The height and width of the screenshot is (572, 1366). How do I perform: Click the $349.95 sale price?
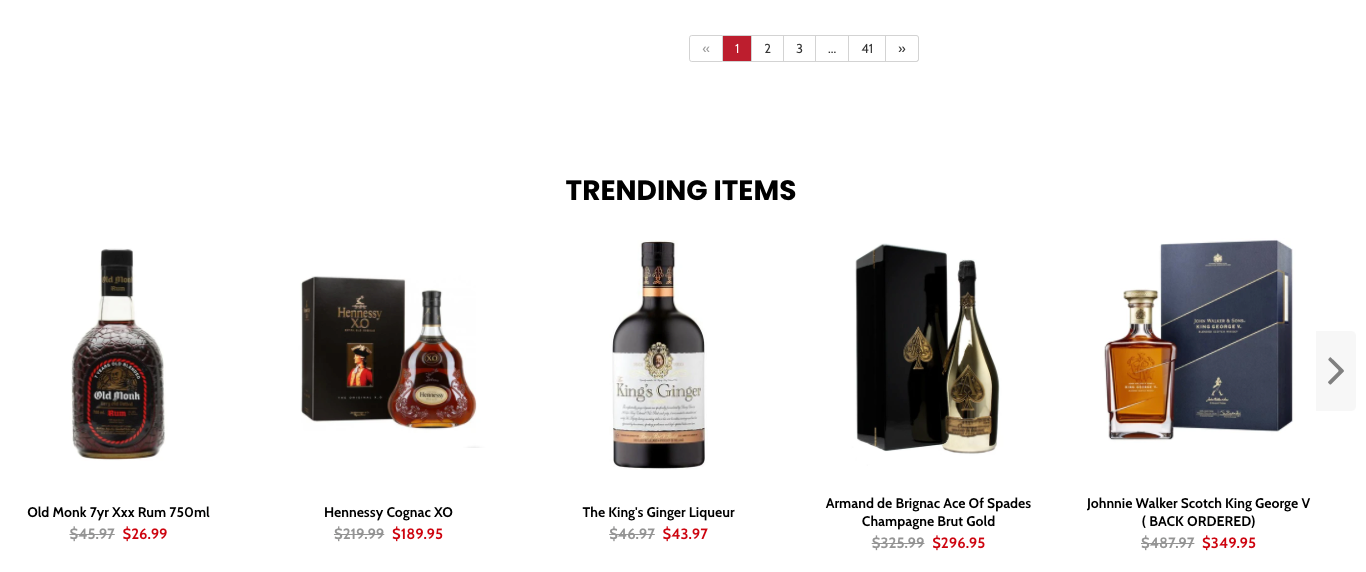coord(1228,543)
